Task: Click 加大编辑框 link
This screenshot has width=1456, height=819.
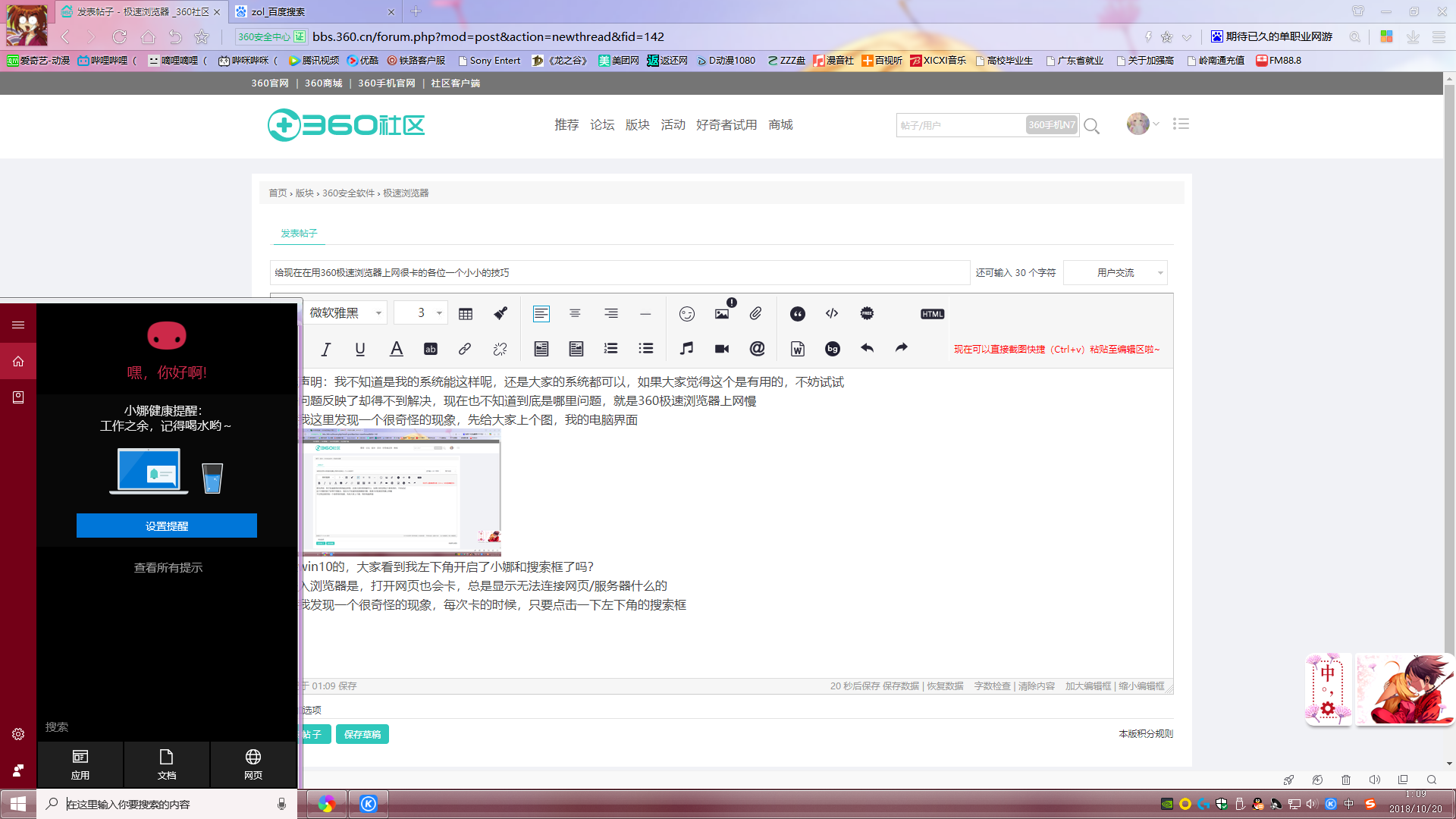Action: 1088,686
